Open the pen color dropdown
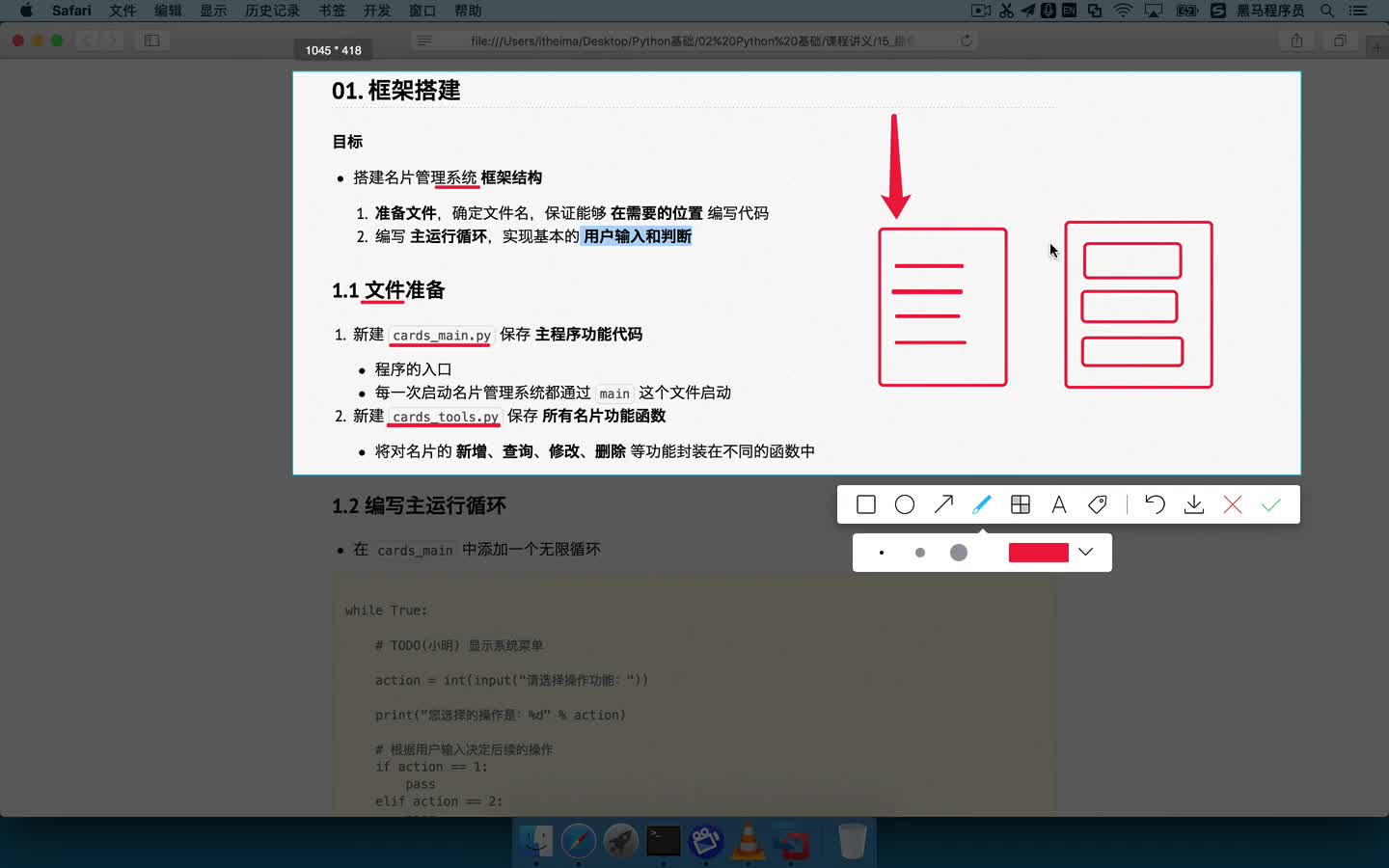The image size is (1389, 868). point(1085,552)
